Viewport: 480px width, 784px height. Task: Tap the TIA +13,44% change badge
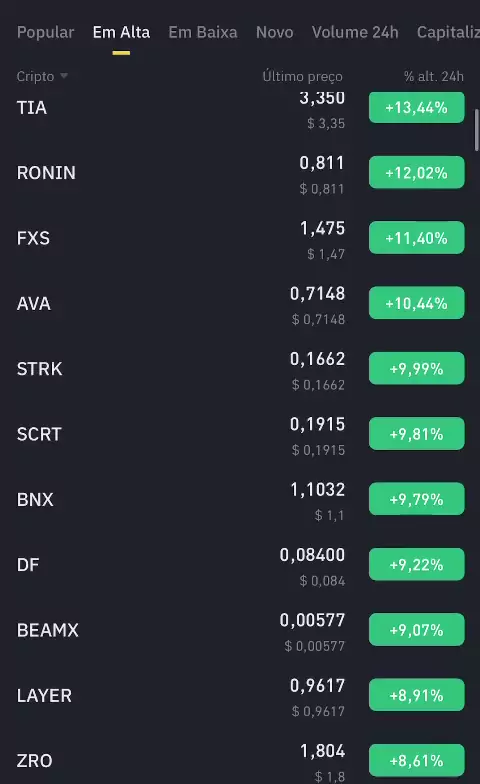(x=416, y=108)
